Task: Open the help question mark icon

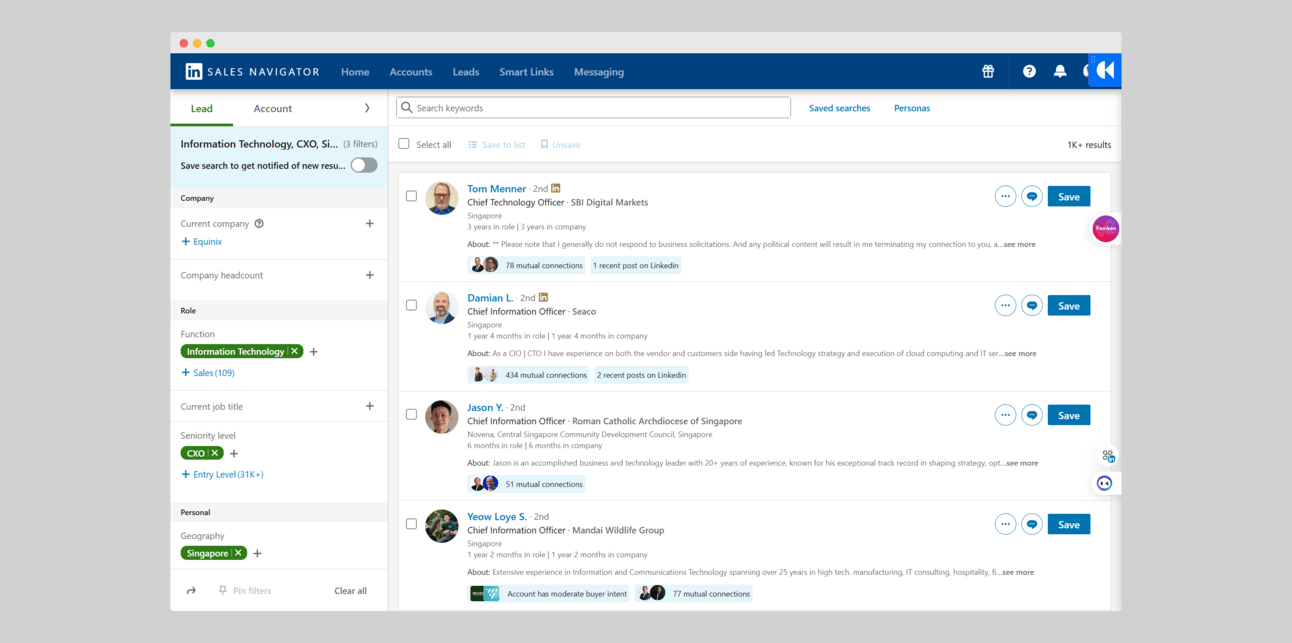Action: (x=1029, y=72)
